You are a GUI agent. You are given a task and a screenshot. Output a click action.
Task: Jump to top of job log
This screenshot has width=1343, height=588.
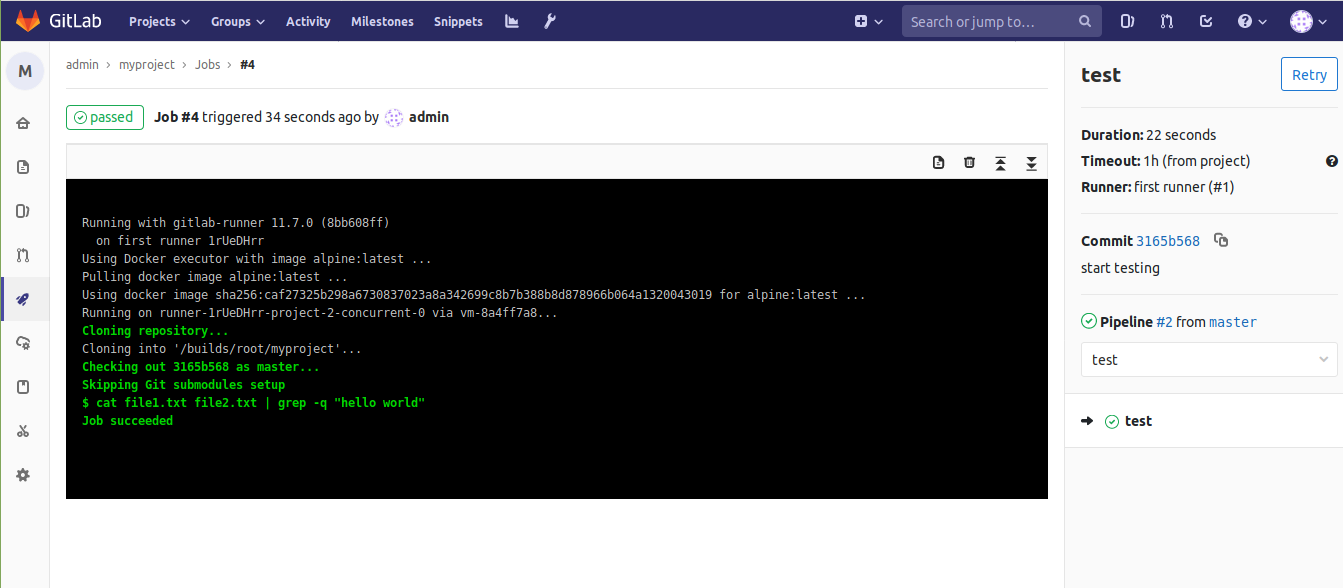tap(1000, 163)
